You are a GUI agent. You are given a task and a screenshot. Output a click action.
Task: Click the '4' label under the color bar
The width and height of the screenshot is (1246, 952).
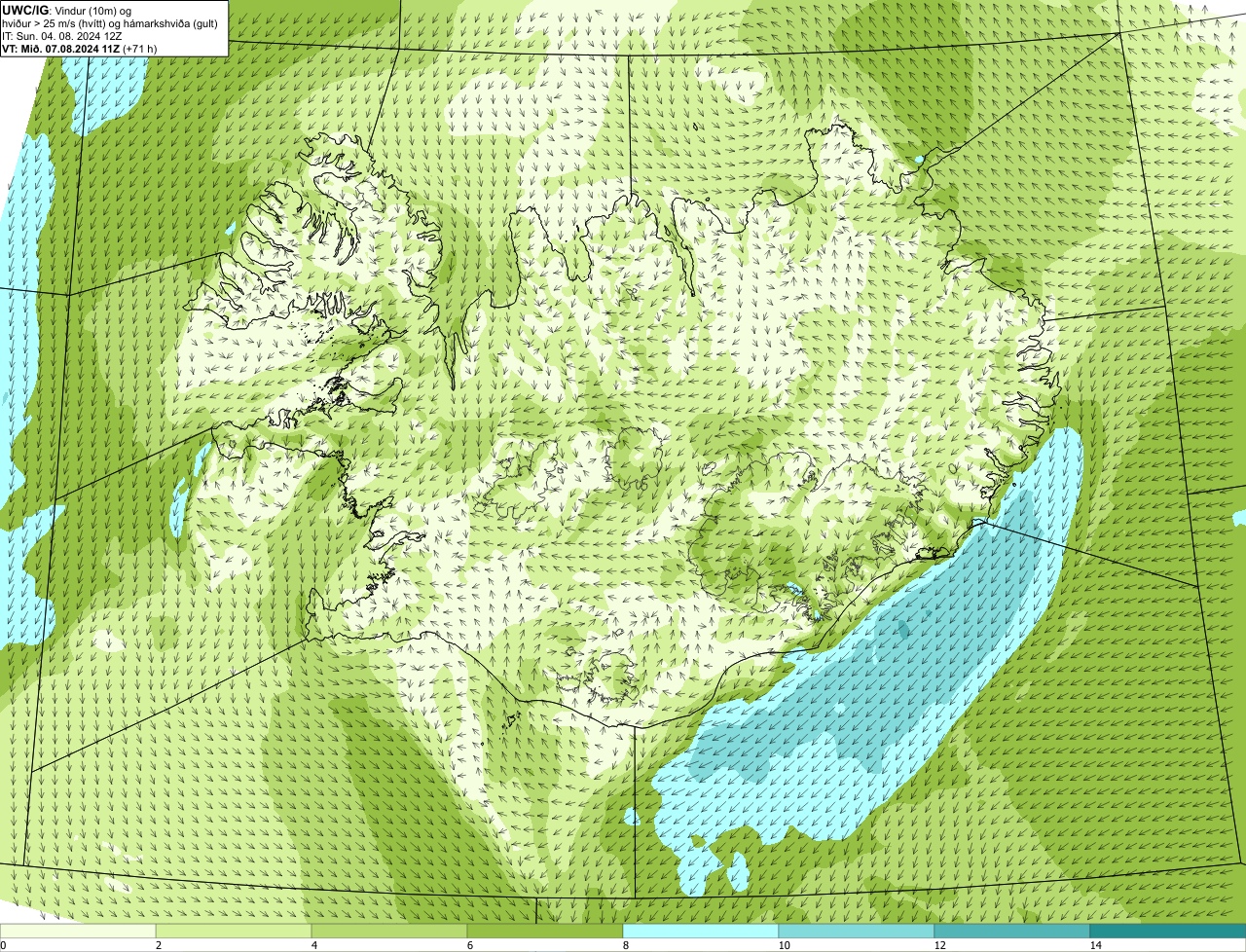313,945
